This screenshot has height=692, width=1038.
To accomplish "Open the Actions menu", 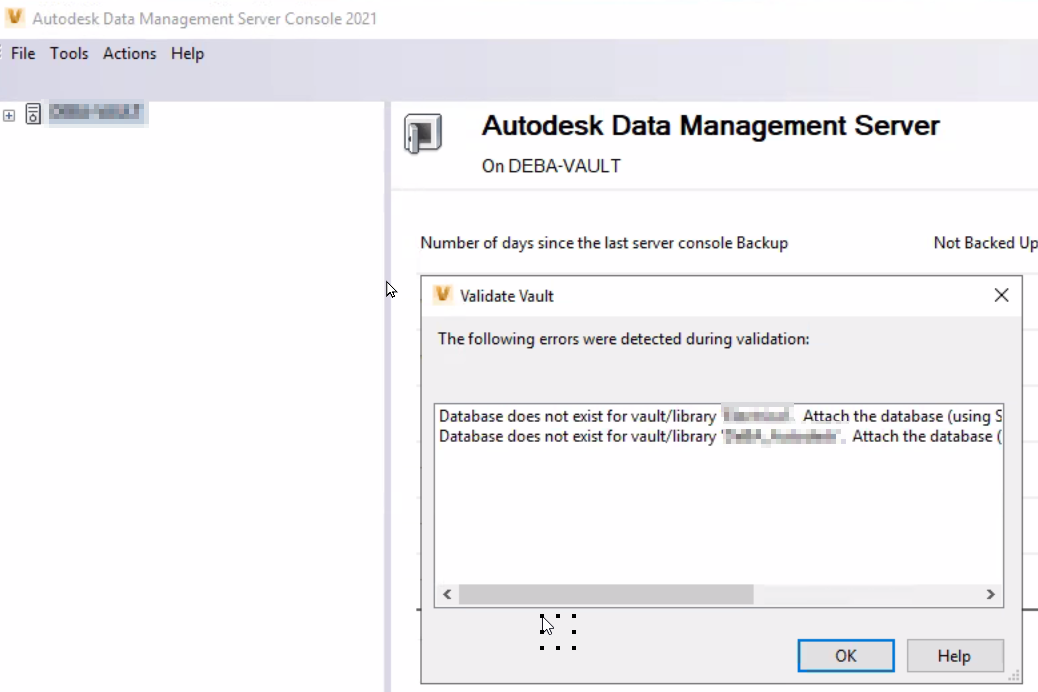I will pos(130,54).
